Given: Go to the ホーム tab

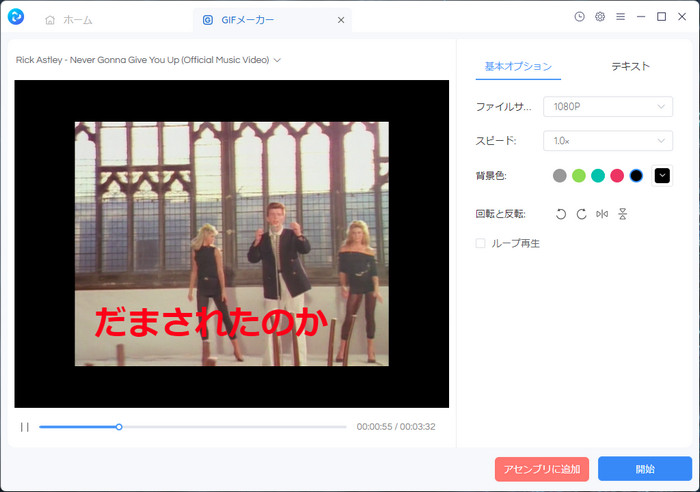Looking at the screenshot, I should coord(69,19).
